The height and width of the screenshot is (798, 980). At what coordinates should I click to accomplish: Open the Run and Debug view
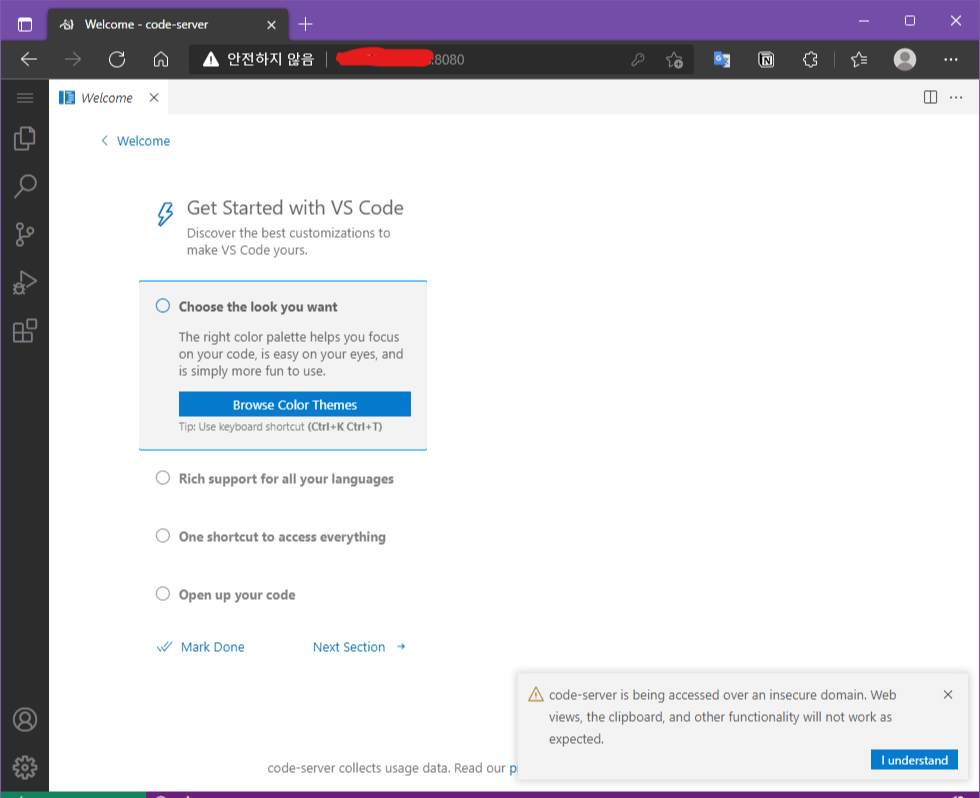point(24,282)
